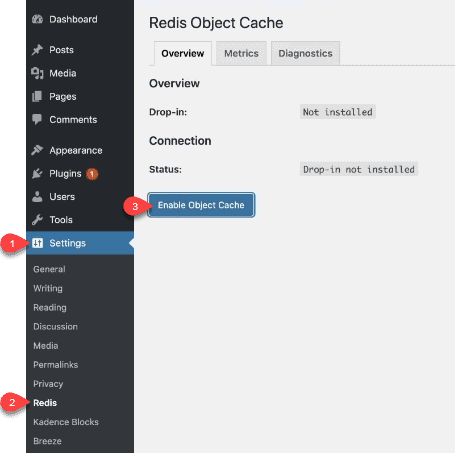Click the Settings sliders icon
Screen dimensions: 455x453
(x=37, y=243)
